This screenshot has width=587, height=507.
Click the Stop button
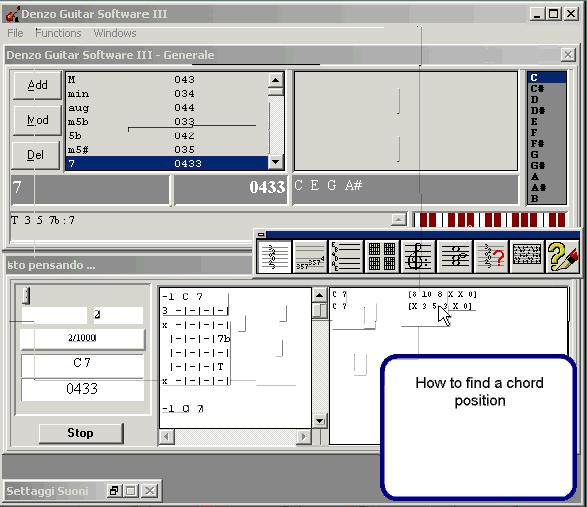(81, 433)
